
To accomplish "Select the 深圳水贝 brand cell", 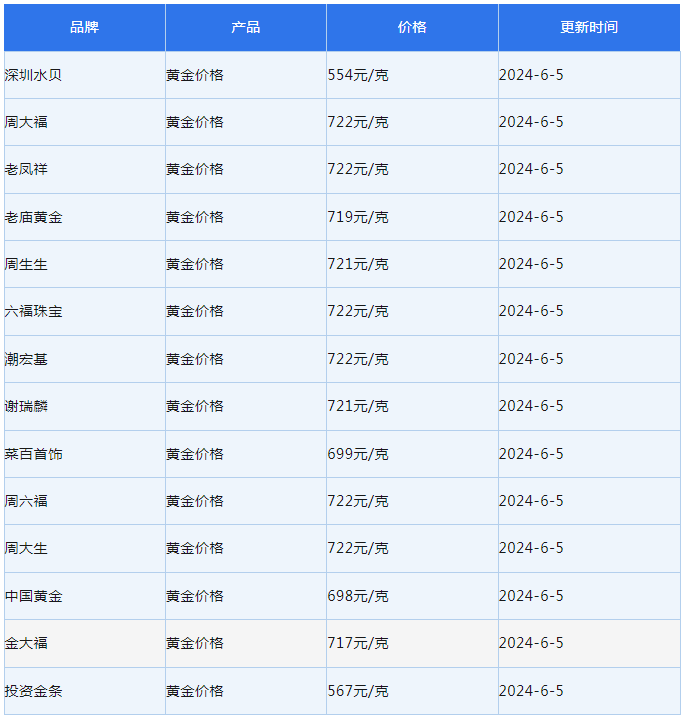I will pyautogui.click(x=33, y=75).
